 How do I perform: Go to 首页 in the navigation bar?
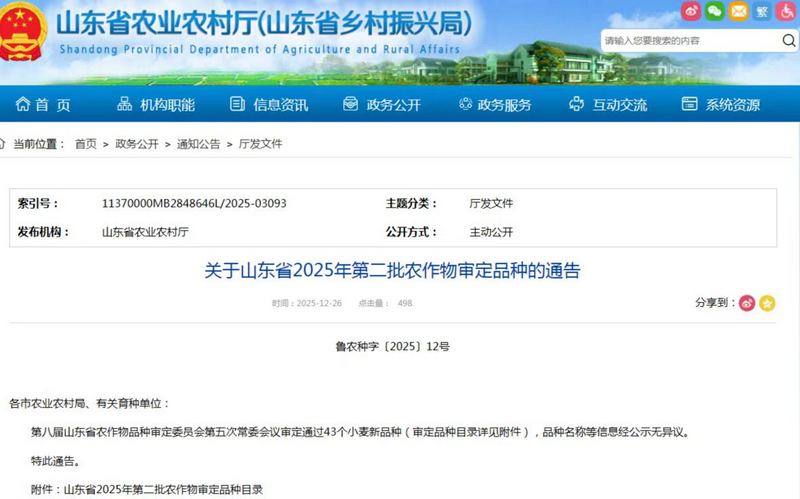(x=44, y=104)
